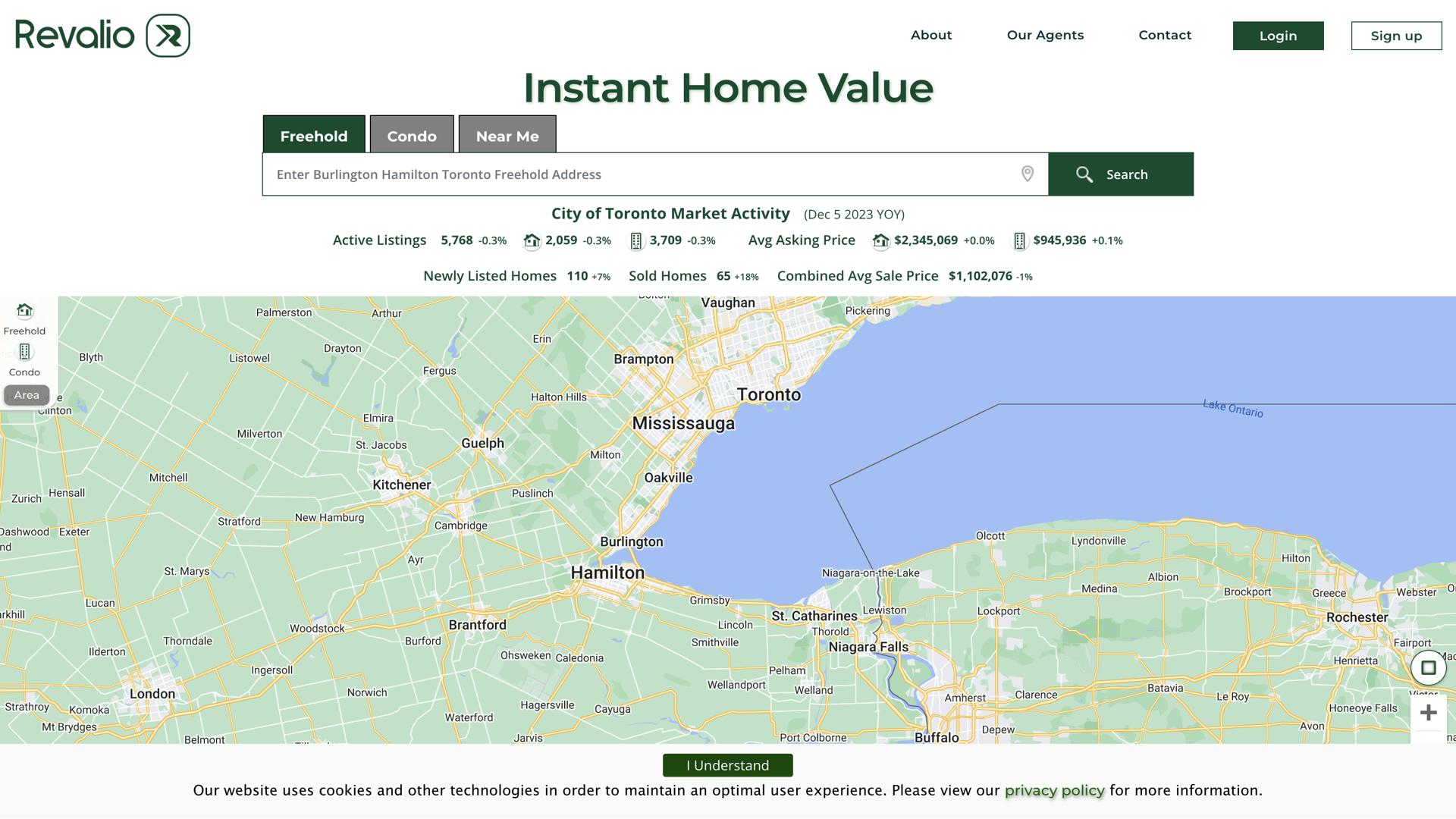Click the magnifying glass Search button
The width and height of the screenshot is (1456, 819).
pos(1120,174)
